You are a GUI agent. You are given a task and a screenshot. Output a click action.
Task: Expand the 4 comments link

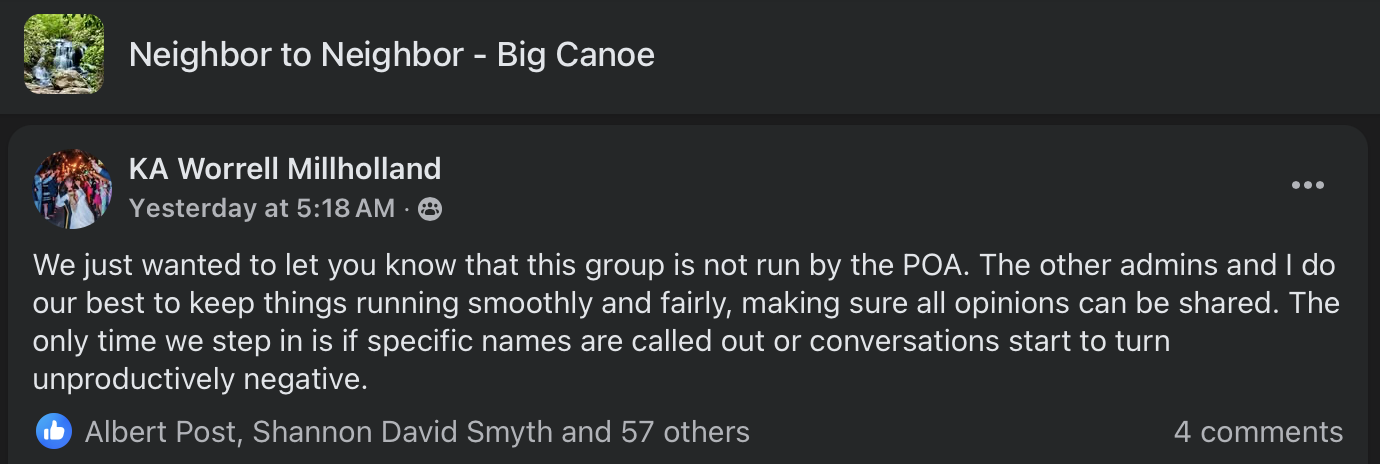click(x=1258, y=432)
